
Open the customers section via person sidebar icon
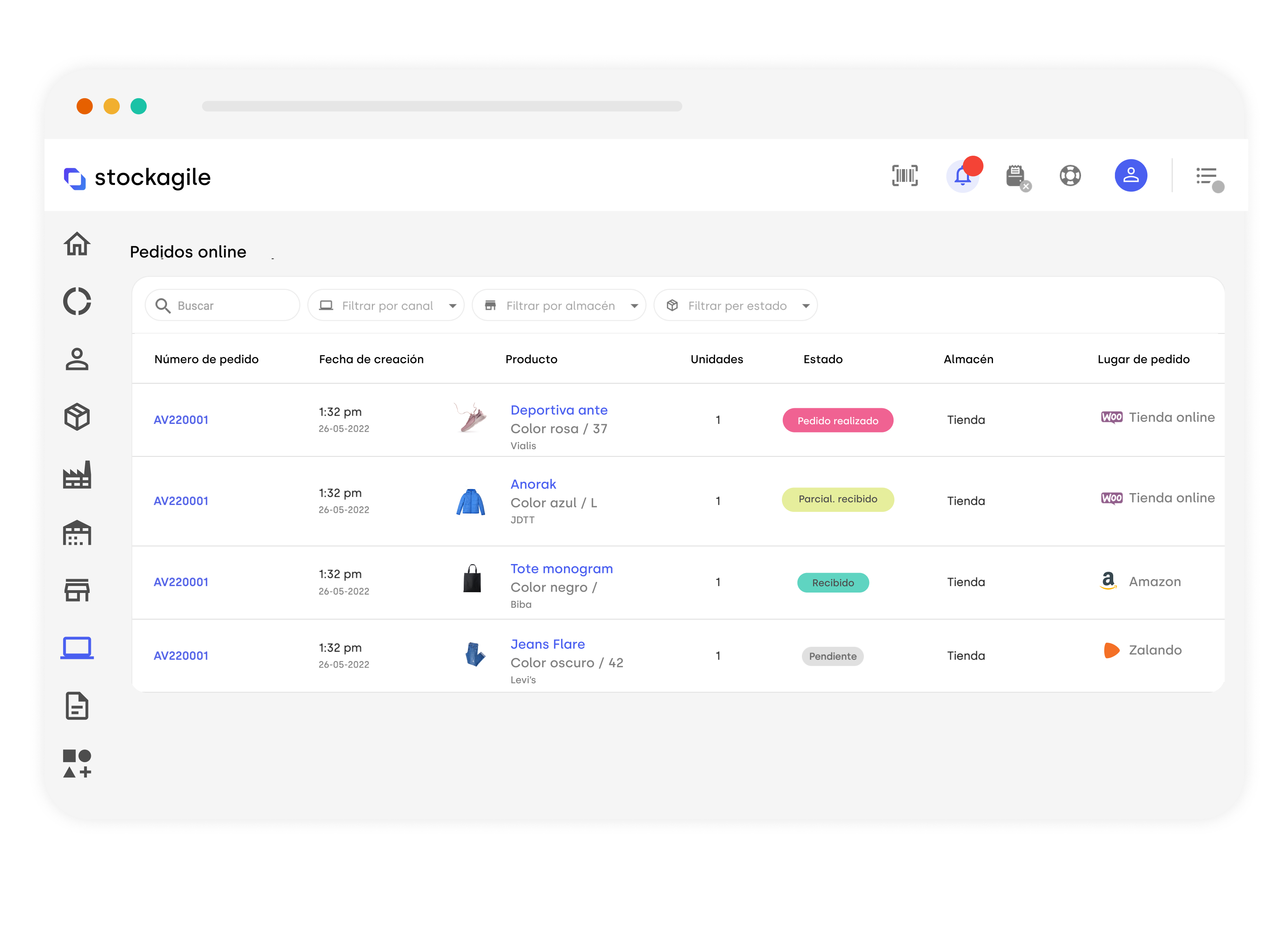coord(77,359)
